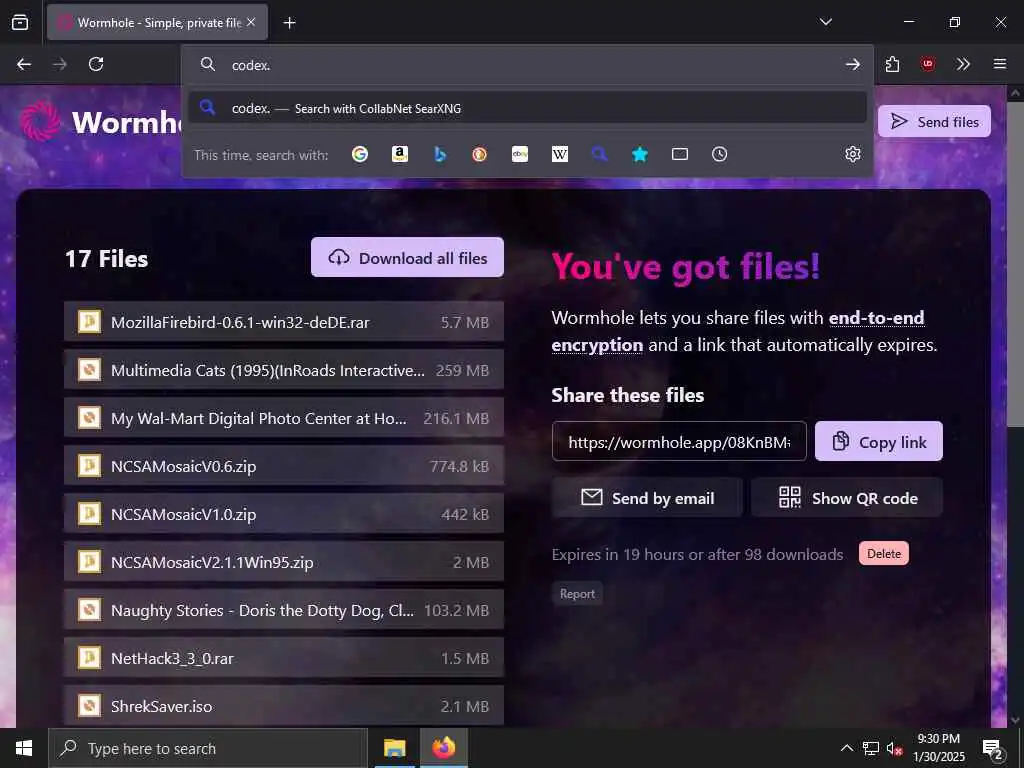Image resolution: width=1024 pixels, height=768 pixels.
Task: Search this time with DuckDuckGo
Action: coord(480,154)
